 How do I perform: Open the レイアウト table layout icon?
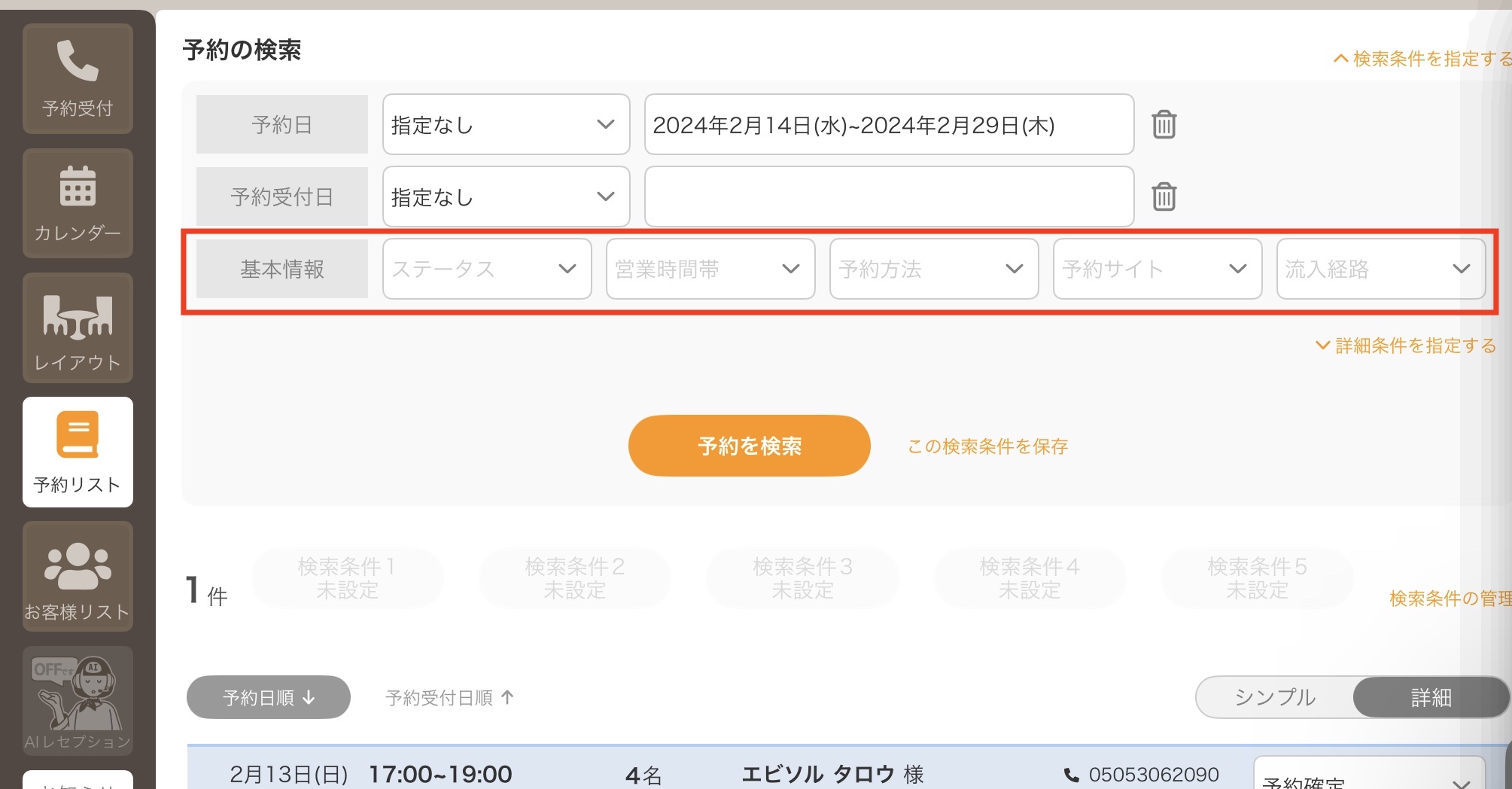click(78, 327)
